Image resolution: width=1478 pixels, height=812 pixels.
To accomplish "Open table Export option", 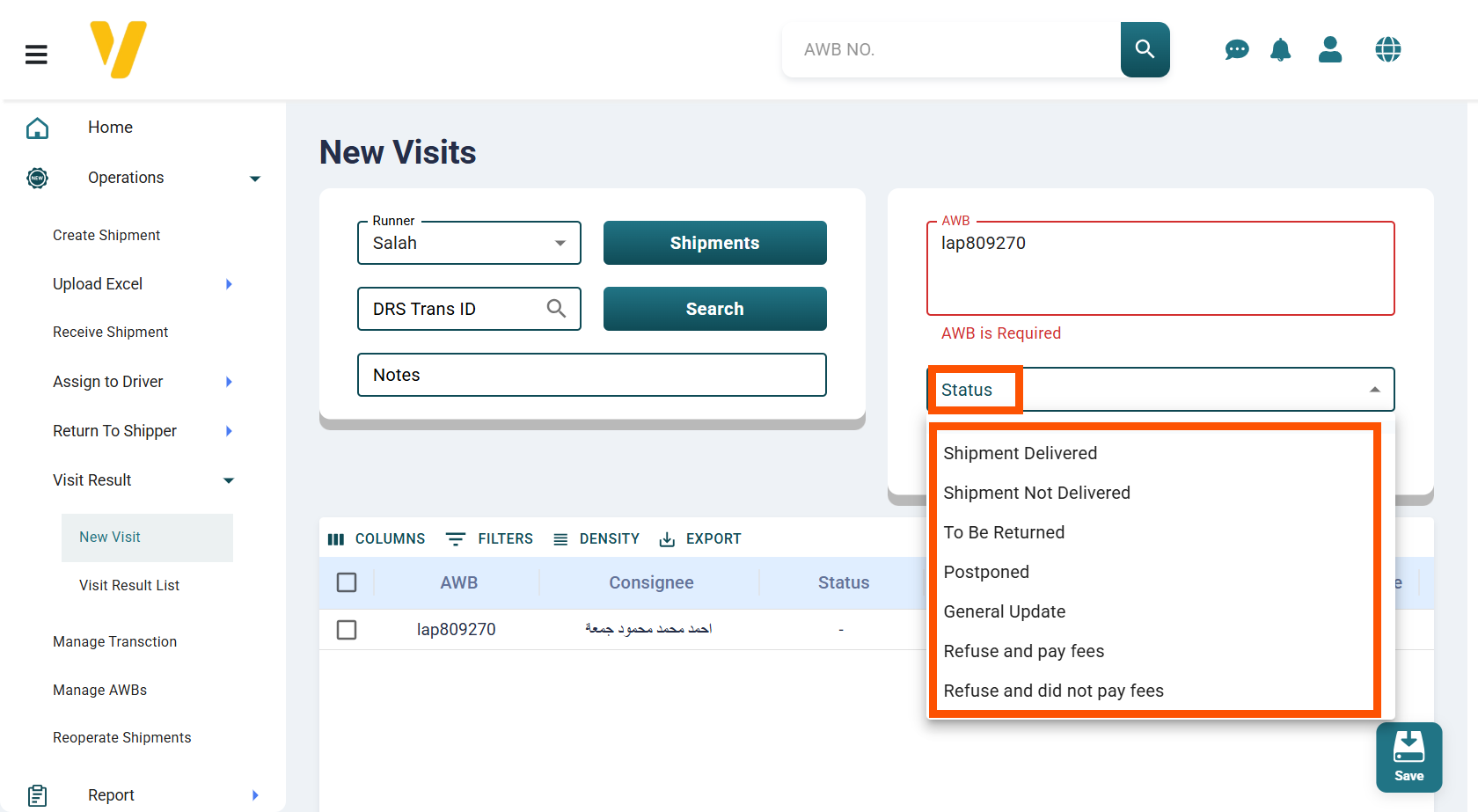I will point(700,538).
